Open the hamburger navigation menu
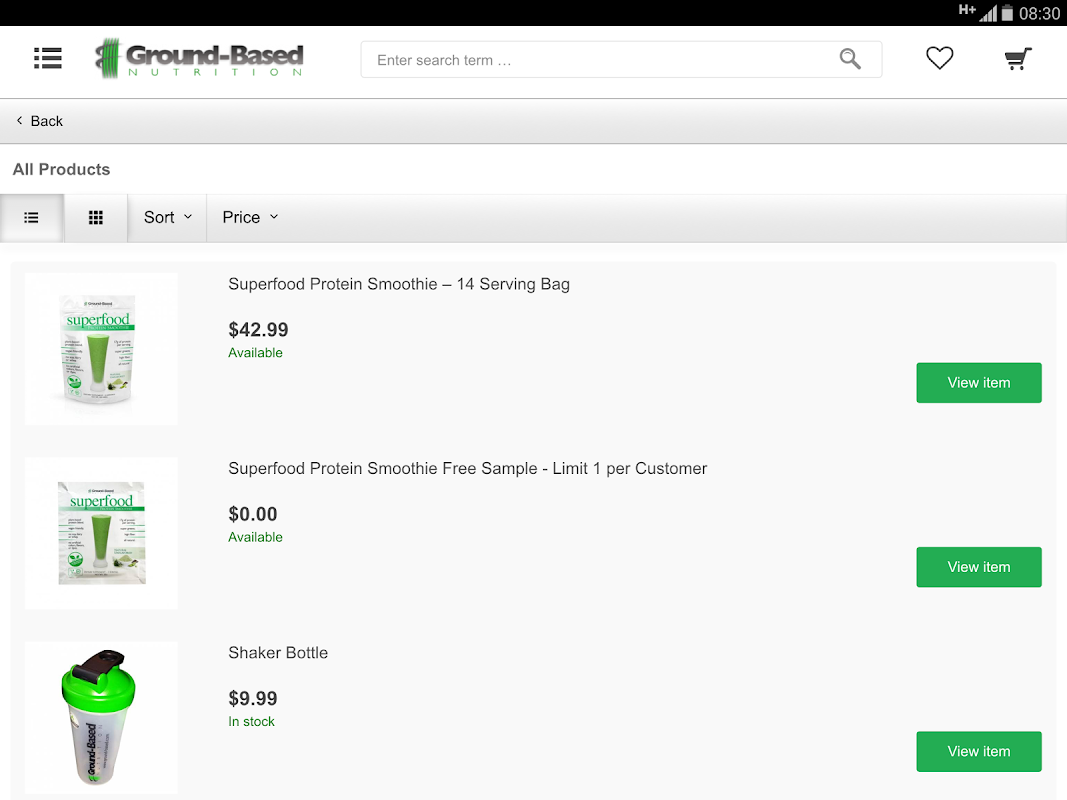Viewport: 1067px width, 800px height. [x=48, y=59]
